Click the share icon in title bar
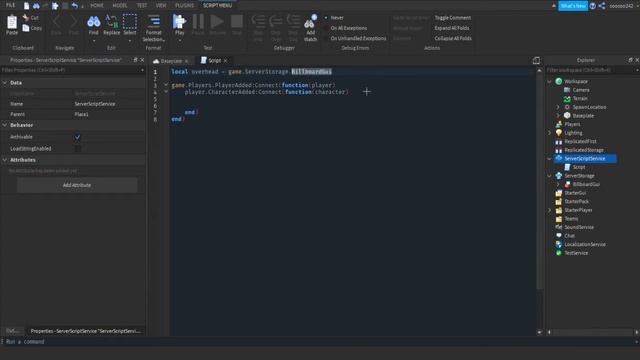640x360 pixels. tap(602, 6)
